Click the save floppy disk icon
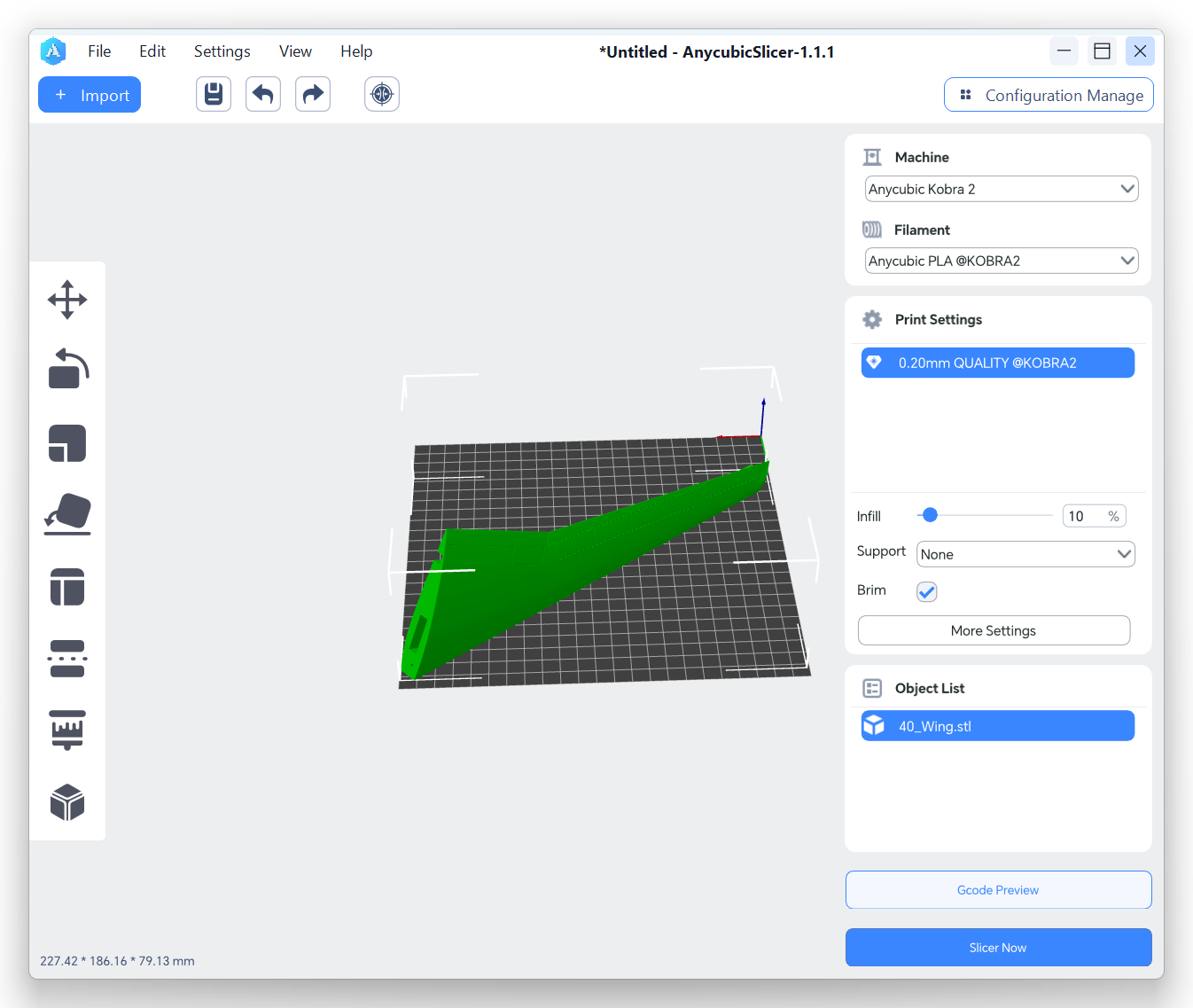This screenshot has width=1193, height=1008. coord(214,94)
